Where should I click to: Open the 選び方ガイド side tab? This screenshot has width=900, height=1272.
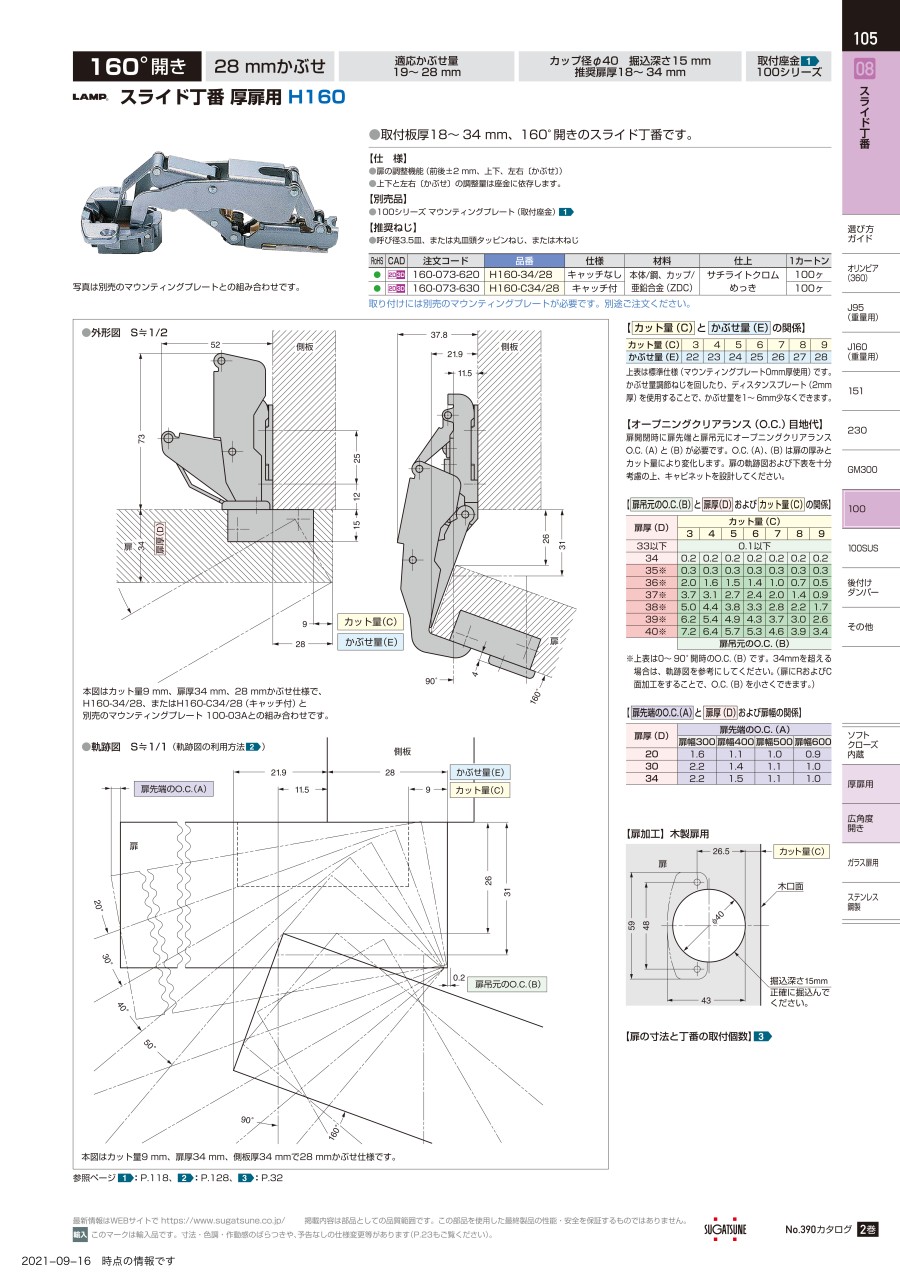coord(861,233)
